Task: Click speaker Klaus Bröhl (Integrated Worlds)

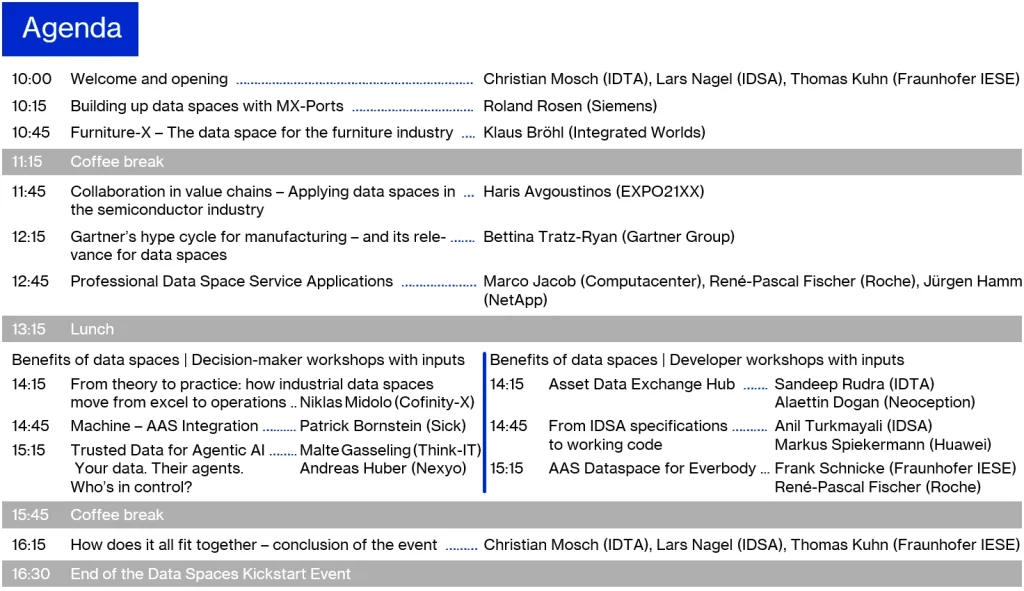Action: pyautogui.click(x=594, y=132)
